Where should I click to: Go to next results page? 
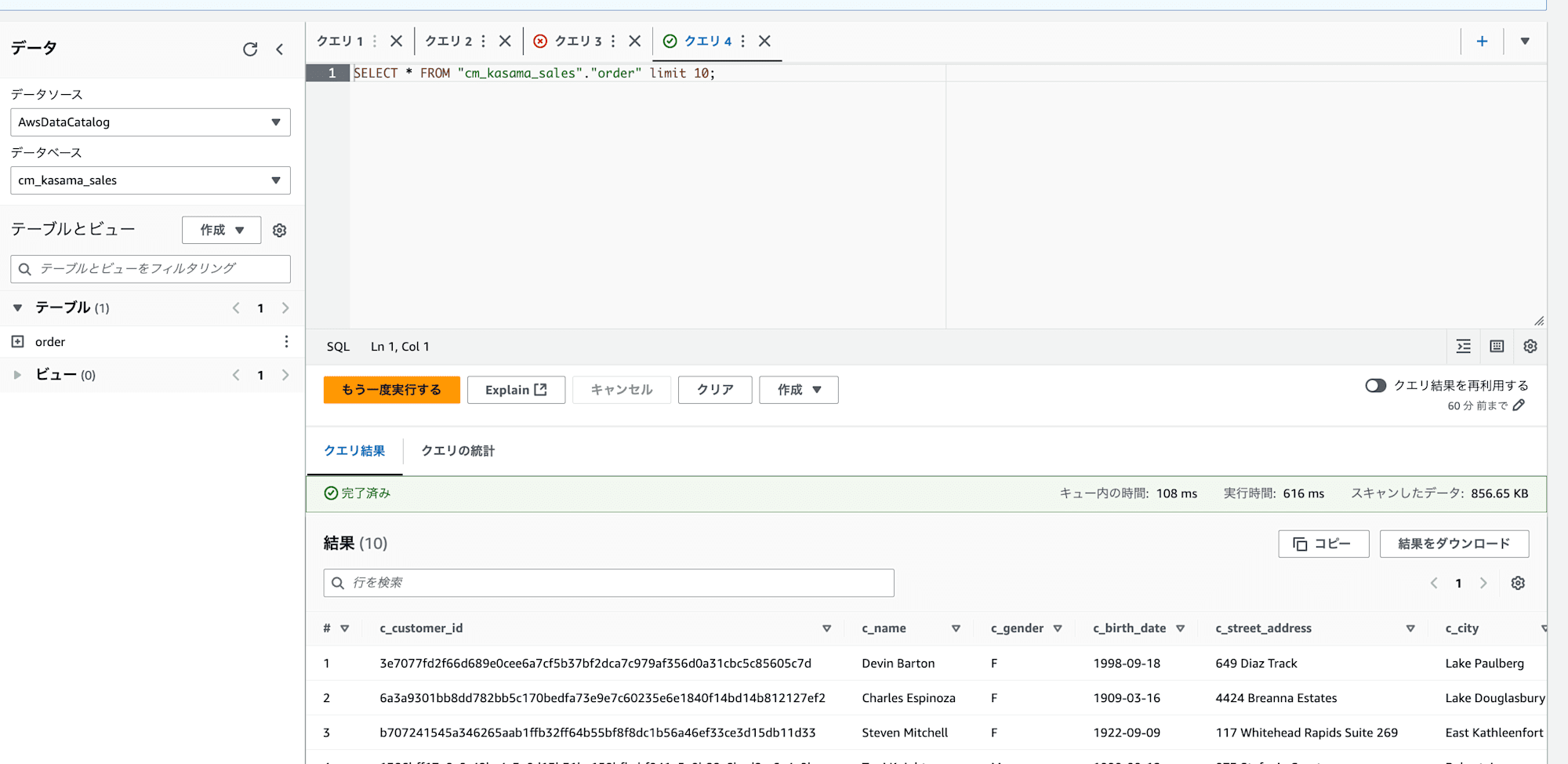click(x=1483, y=583)
